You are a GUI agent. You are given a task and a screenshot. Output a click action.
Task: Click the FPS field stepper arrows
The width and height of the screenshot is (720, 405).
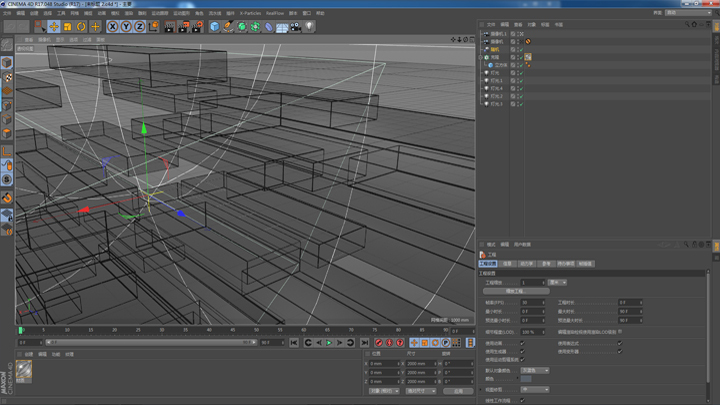click(x=543, y=303)
